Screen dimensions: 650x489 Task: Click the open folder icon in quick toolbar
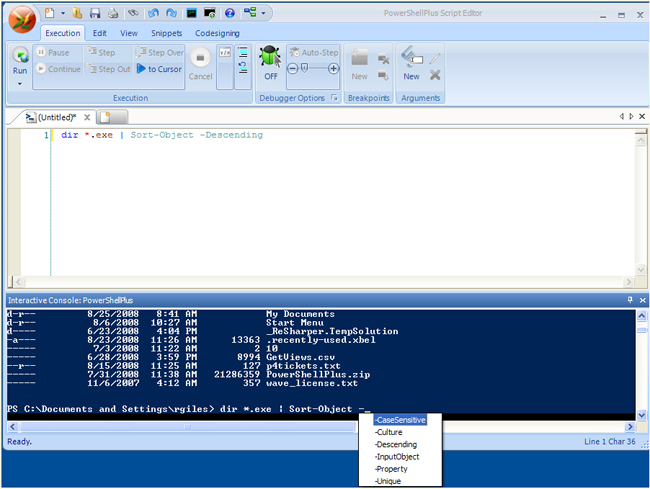click(75, 13)
